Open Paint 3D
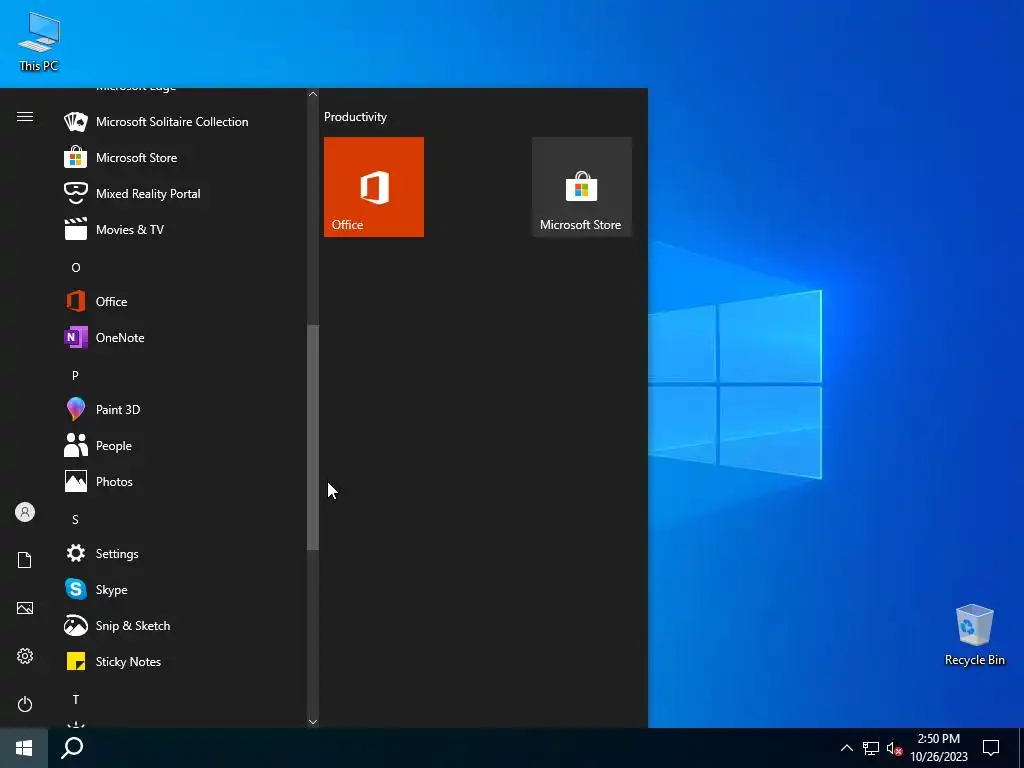Screen dimensions: 1024x768 [183, 409]
